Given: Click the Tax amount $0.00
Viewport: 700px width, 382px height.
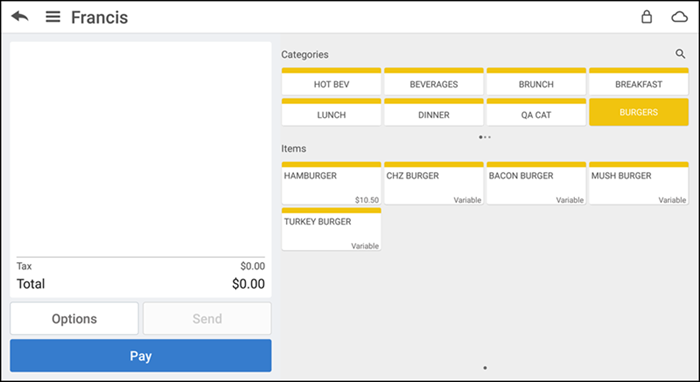Looking at the screenshot, I should 253,266.
